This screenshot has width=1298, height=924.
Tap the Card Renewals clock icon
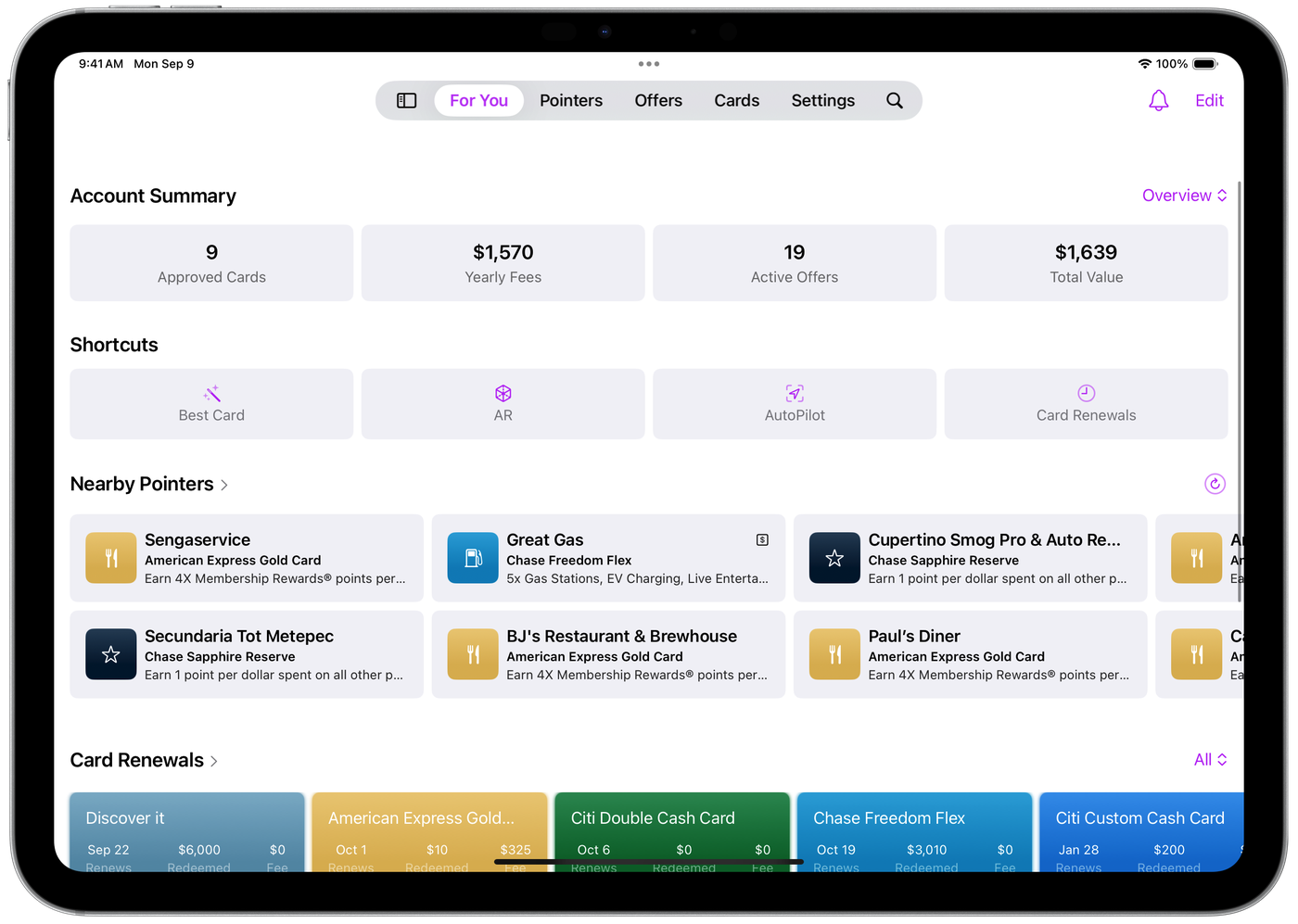tap(1087, 393)
